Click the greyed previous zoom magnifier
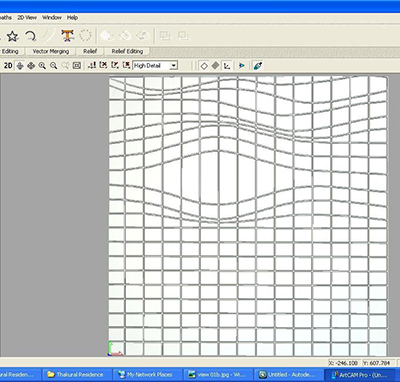The width and height of the screenshot is (400, 382). click(65, 66)
